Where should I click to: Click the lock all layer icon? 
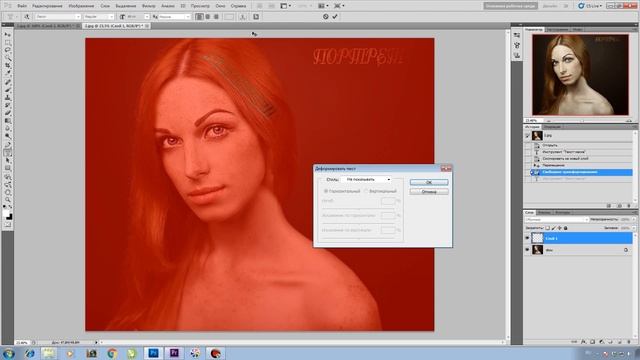[565, 228]
